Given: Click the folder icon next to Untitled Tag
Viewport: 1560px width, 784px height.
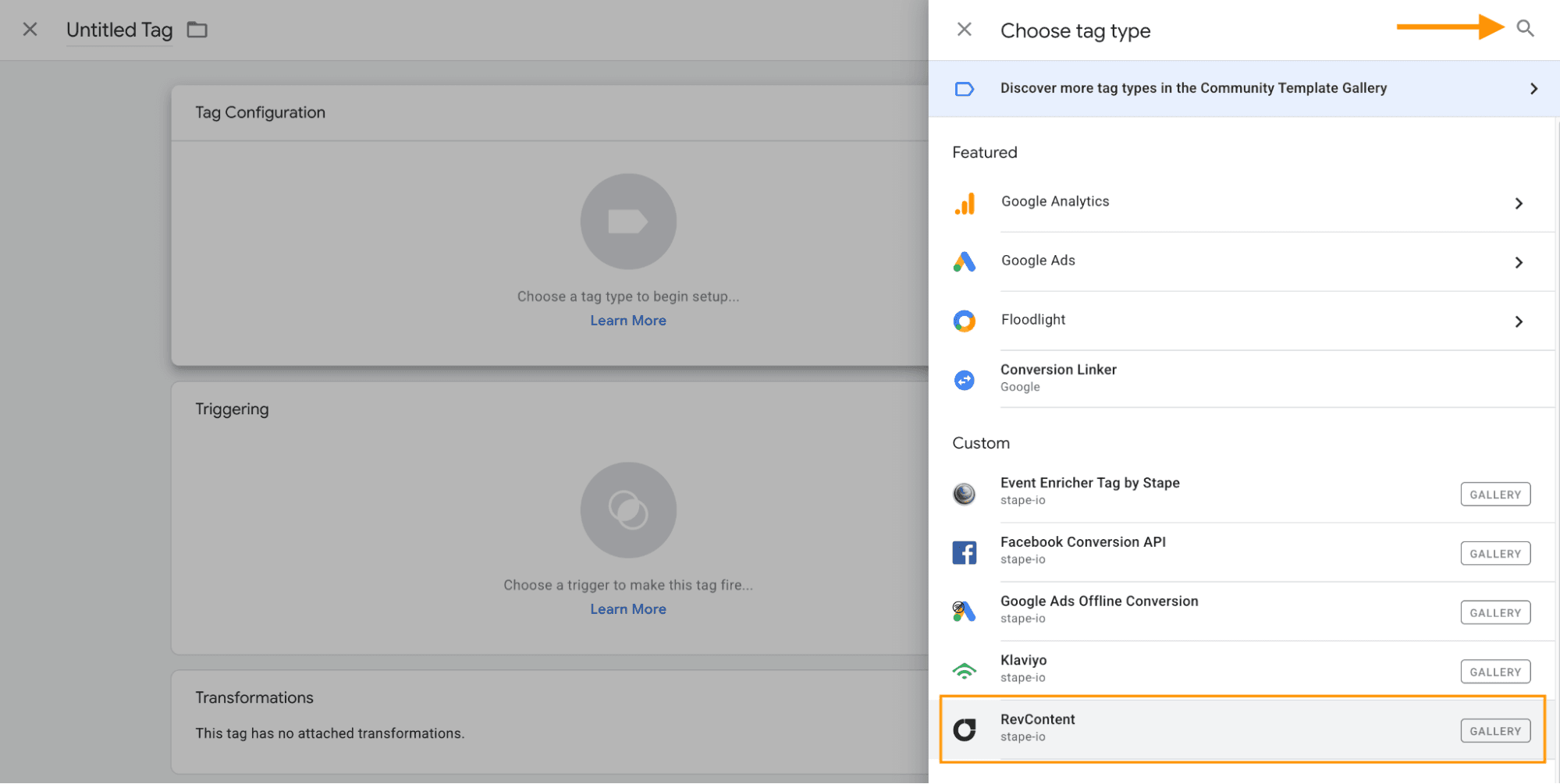Looking at the screenshot, I should (x=197, y=30).
